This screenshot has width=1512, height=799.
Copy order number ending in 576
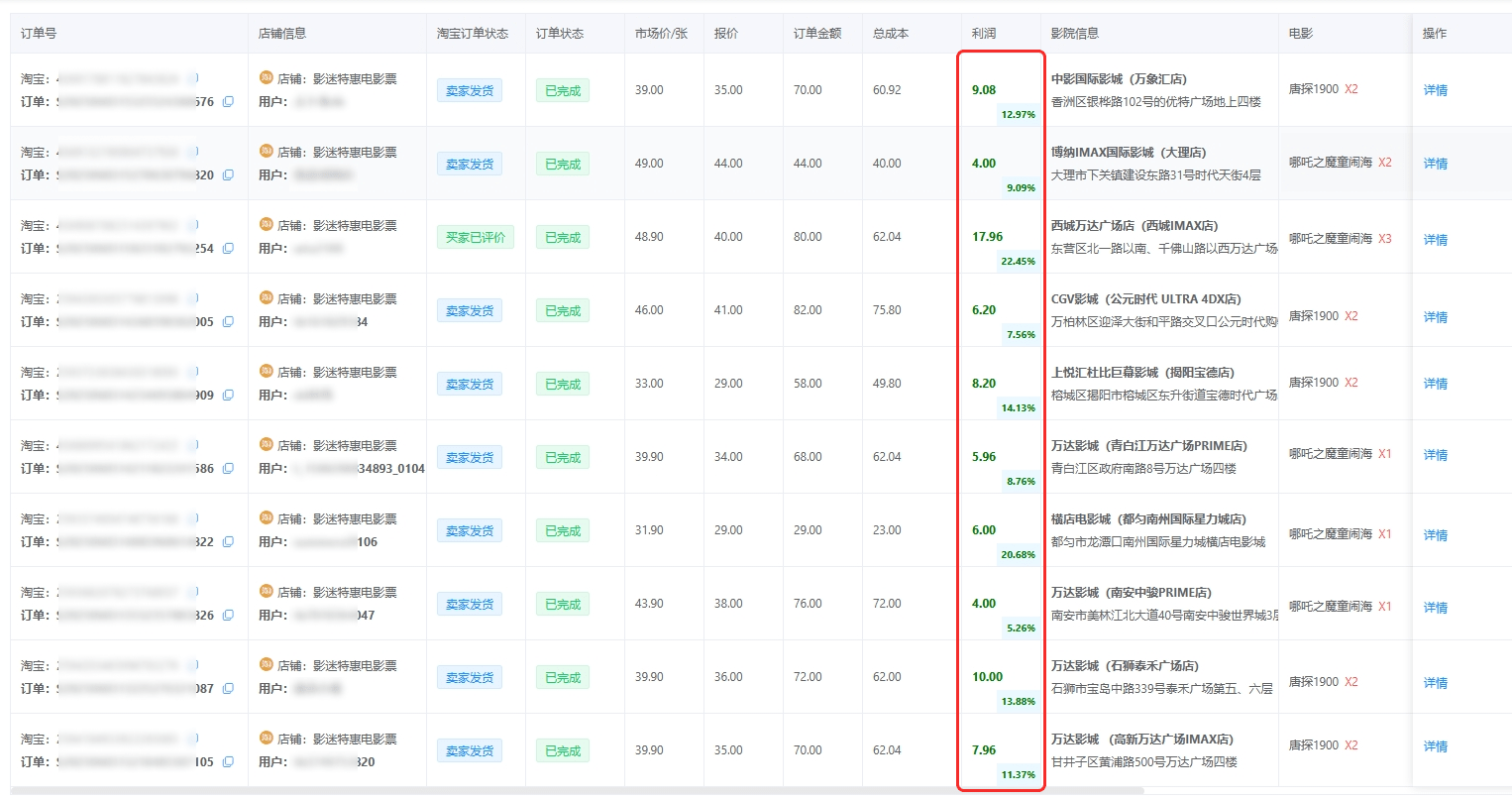coord(228,102)
